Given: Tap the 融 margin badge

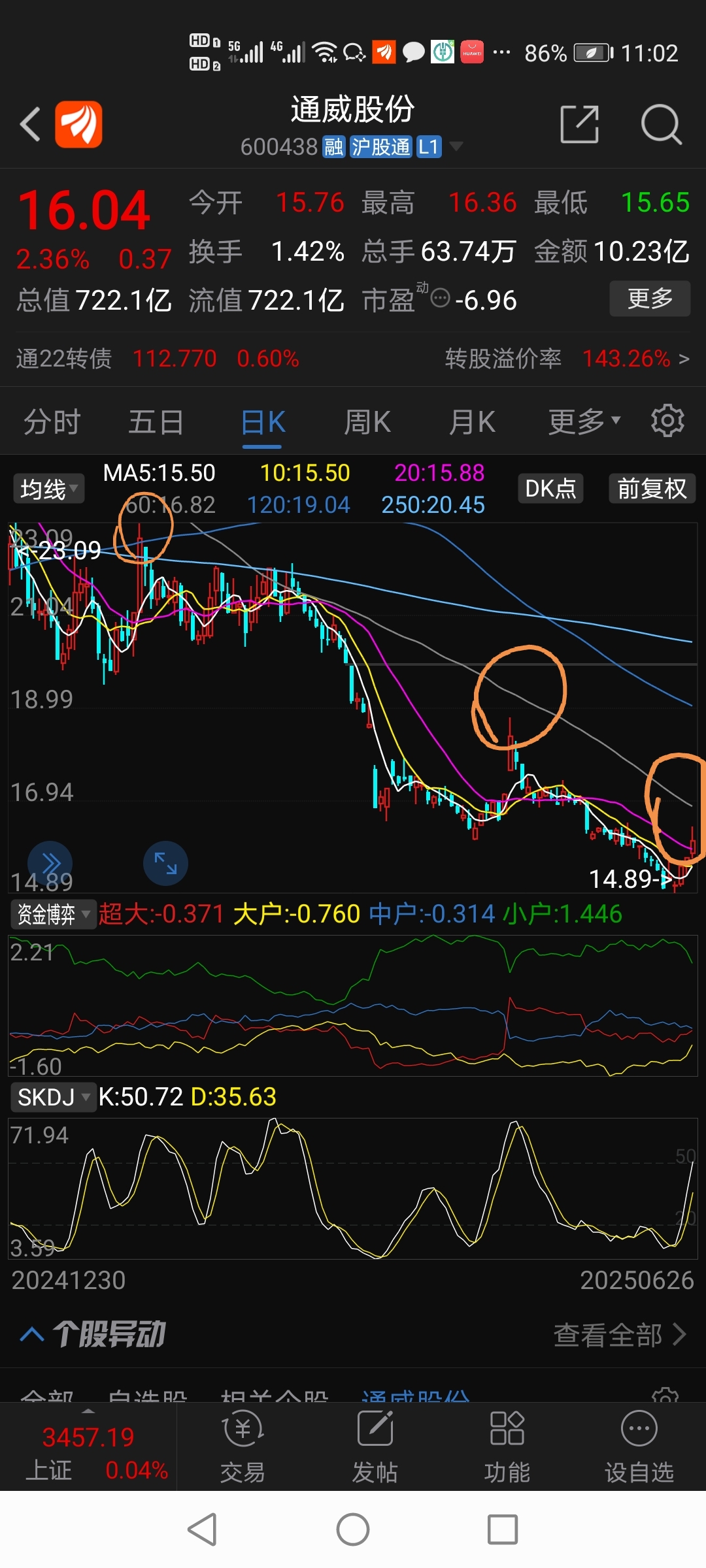Looking at the screenshot, I should pos(333,147).
